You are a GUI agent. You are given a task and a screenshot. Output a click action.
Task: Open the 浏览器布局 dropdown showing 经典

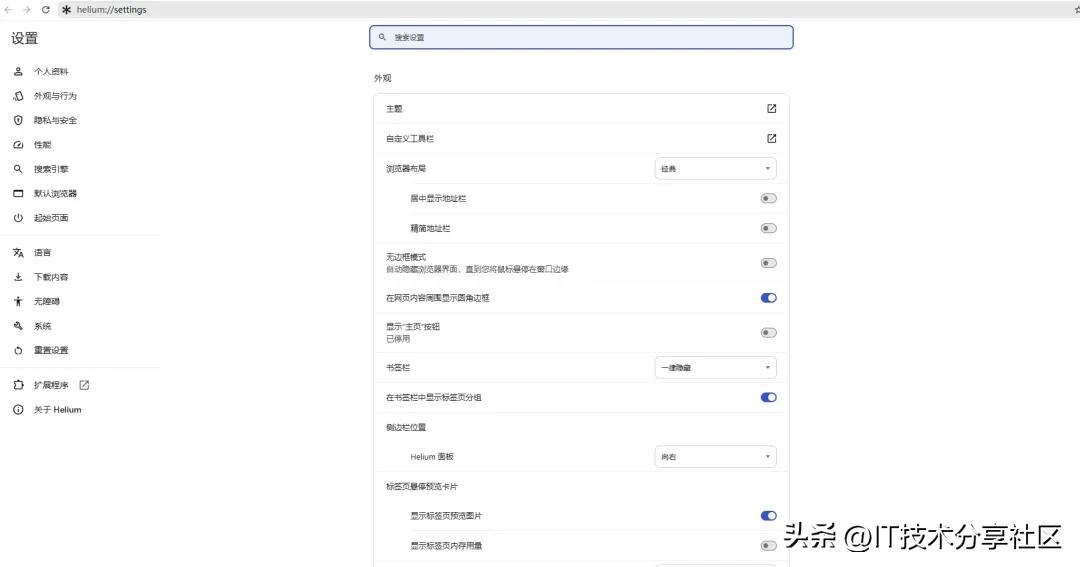coord(716,169)
